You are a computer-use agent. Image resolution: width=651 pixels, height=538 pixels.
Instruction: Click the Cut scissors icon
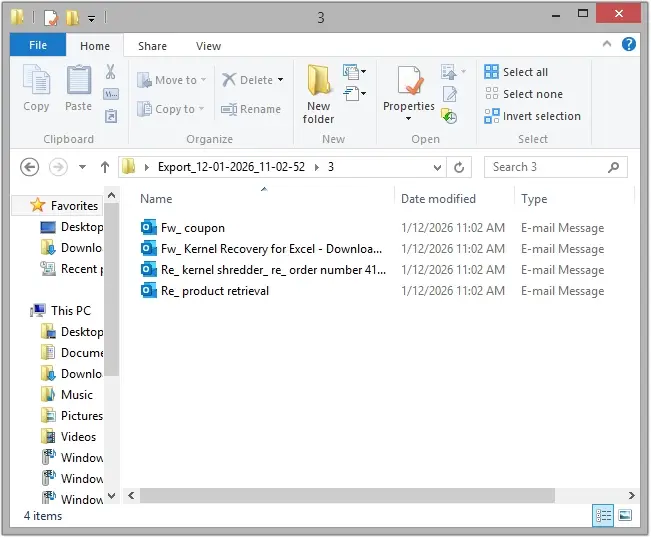tap(110, 71)
